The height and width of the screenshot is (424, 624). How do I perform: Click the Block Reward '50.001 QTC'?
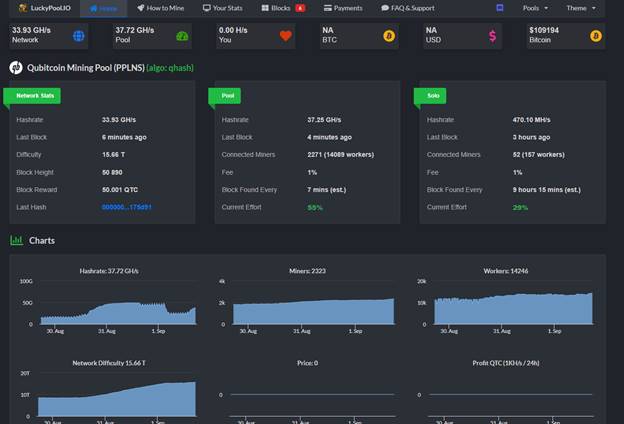[x=120, y=190]
